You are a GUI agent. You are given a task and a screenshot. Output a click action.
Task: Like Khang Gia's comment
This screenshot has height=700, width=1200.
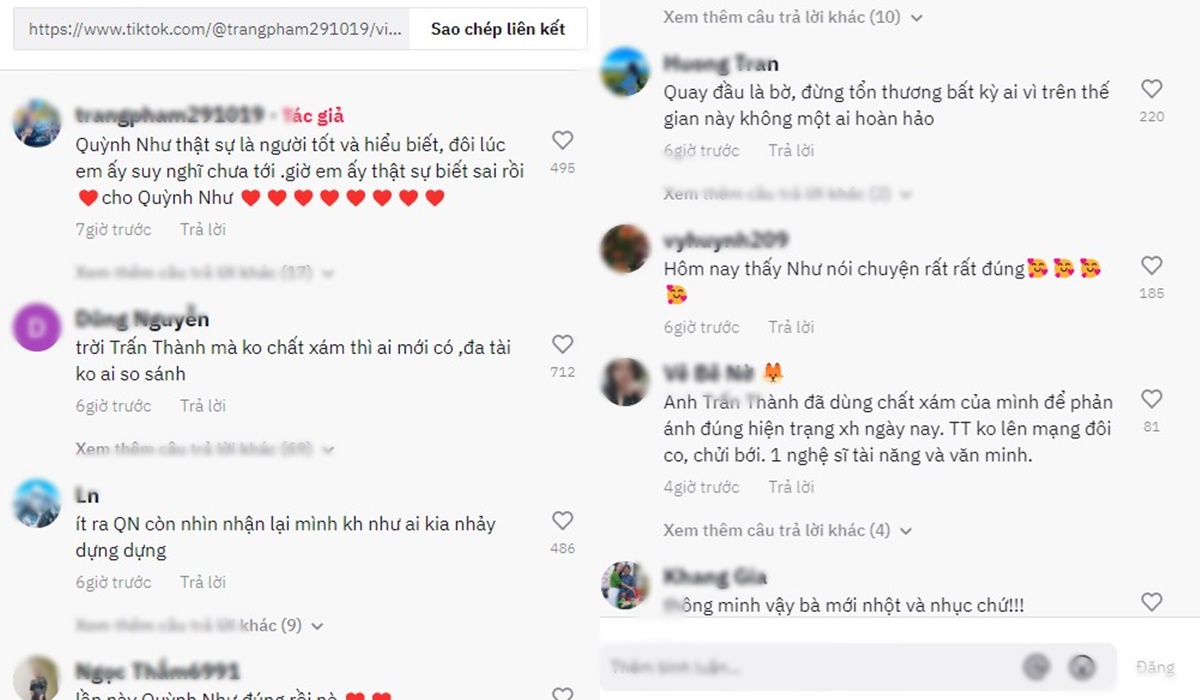point(1152,602)
